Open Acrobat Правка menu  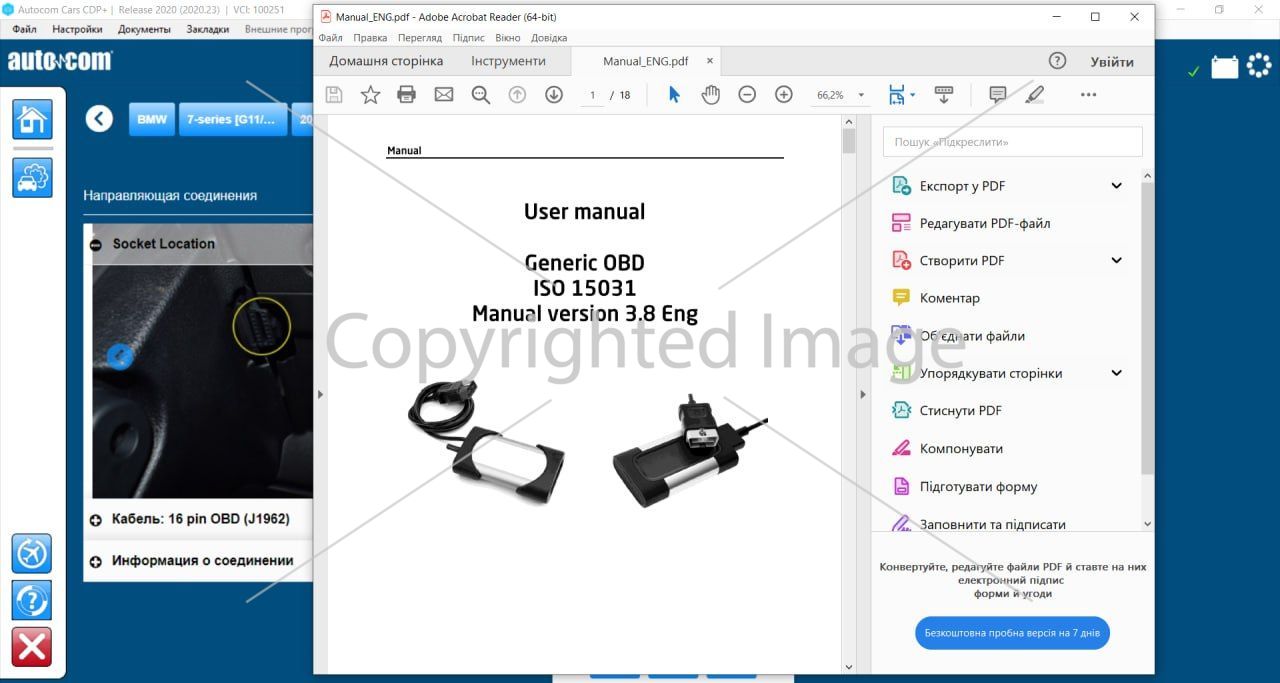[370, 37]
